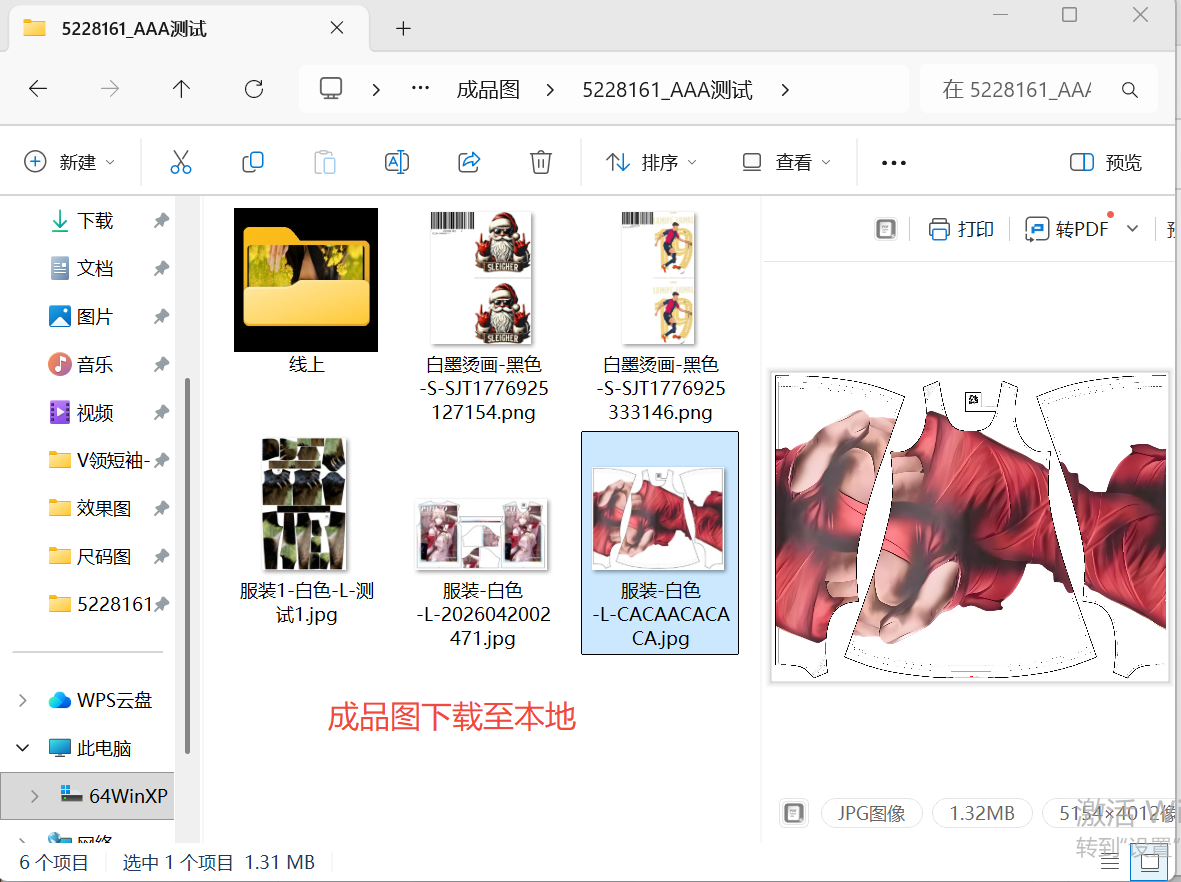Navigate up one folder level
Viewport: 1181px width, 882px height.
click(x=181, y=89)
